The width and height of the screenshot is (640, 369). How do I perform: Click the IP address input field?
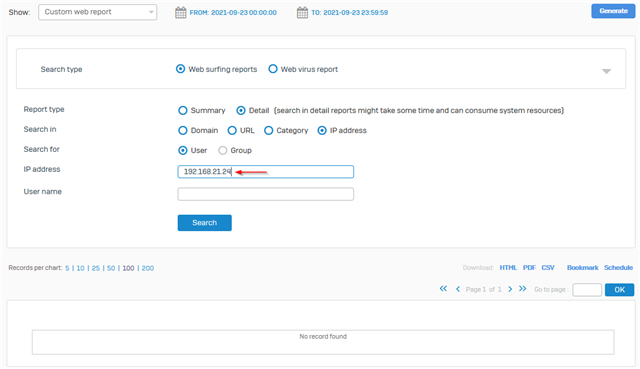(266, 172)
